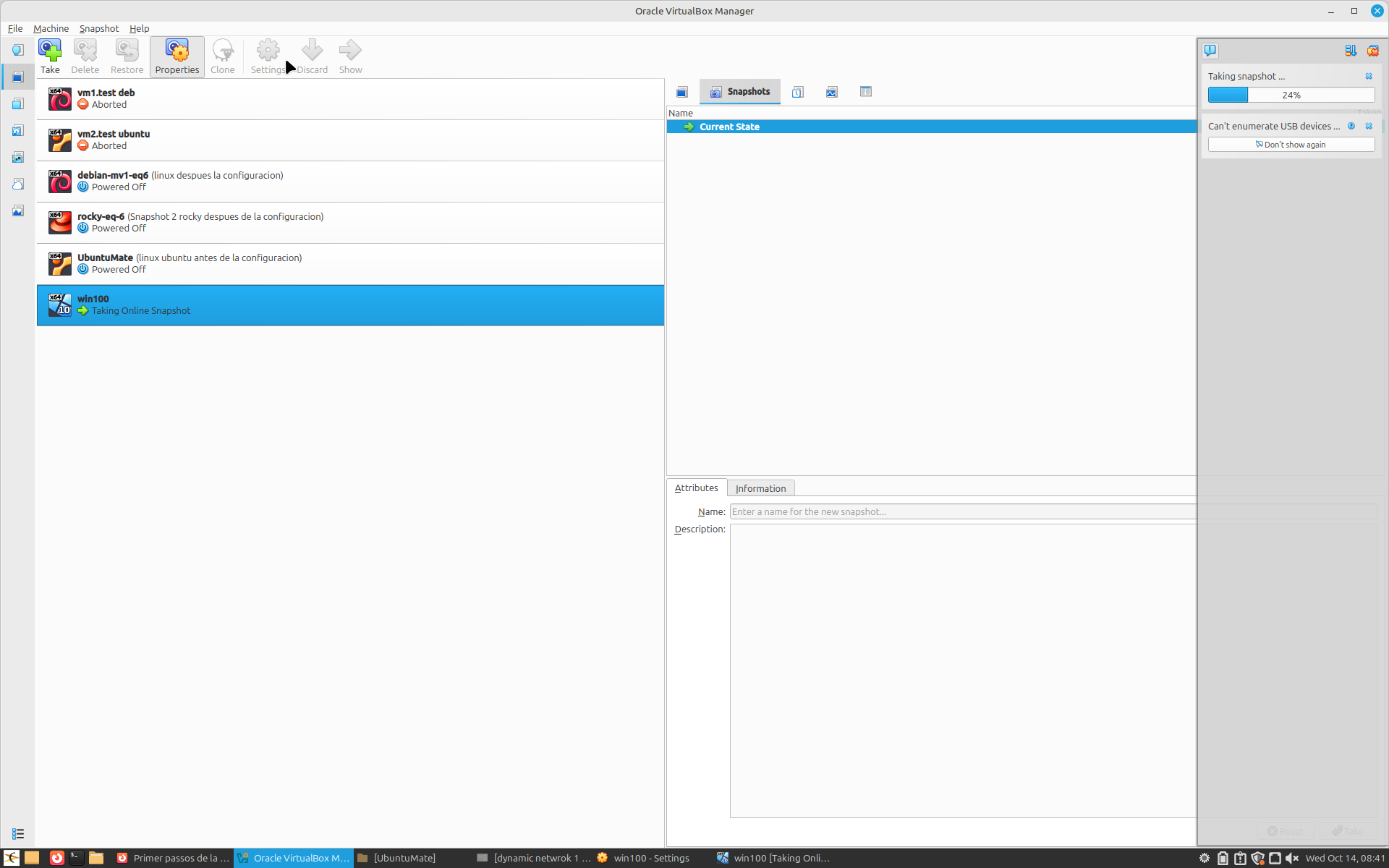Select the Current State snapshot row
This screenshot has width=1389, height=868.
(932, 127)
